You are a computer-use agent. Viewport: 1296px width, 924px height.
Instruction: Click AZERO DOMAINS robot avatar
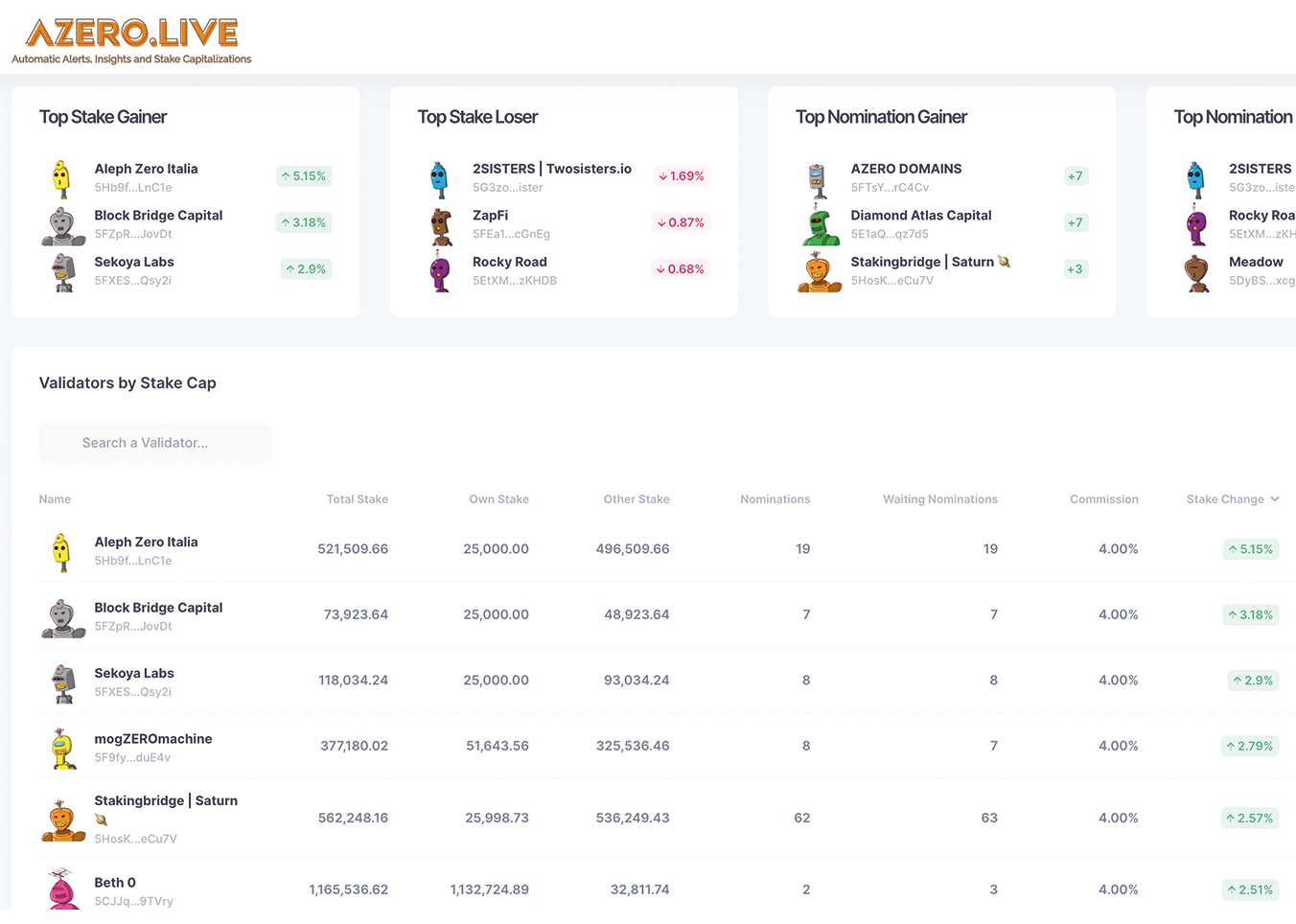tap(817, 179)
